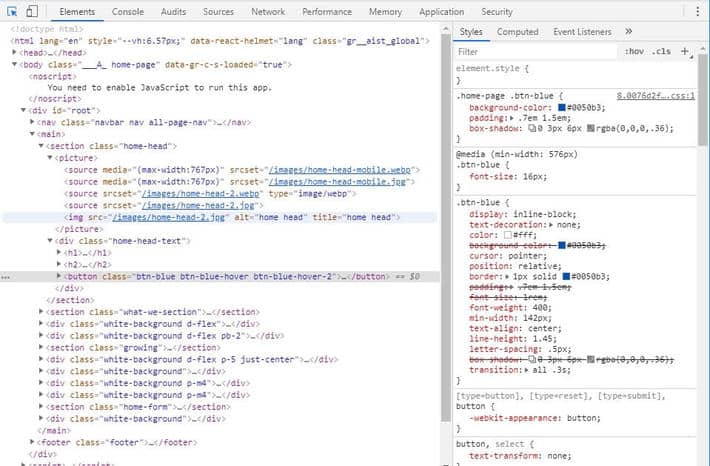Screen dimensions: 710x466
Task: Open the Application tab
Action: pyautogui.click(x=441, y=12)
